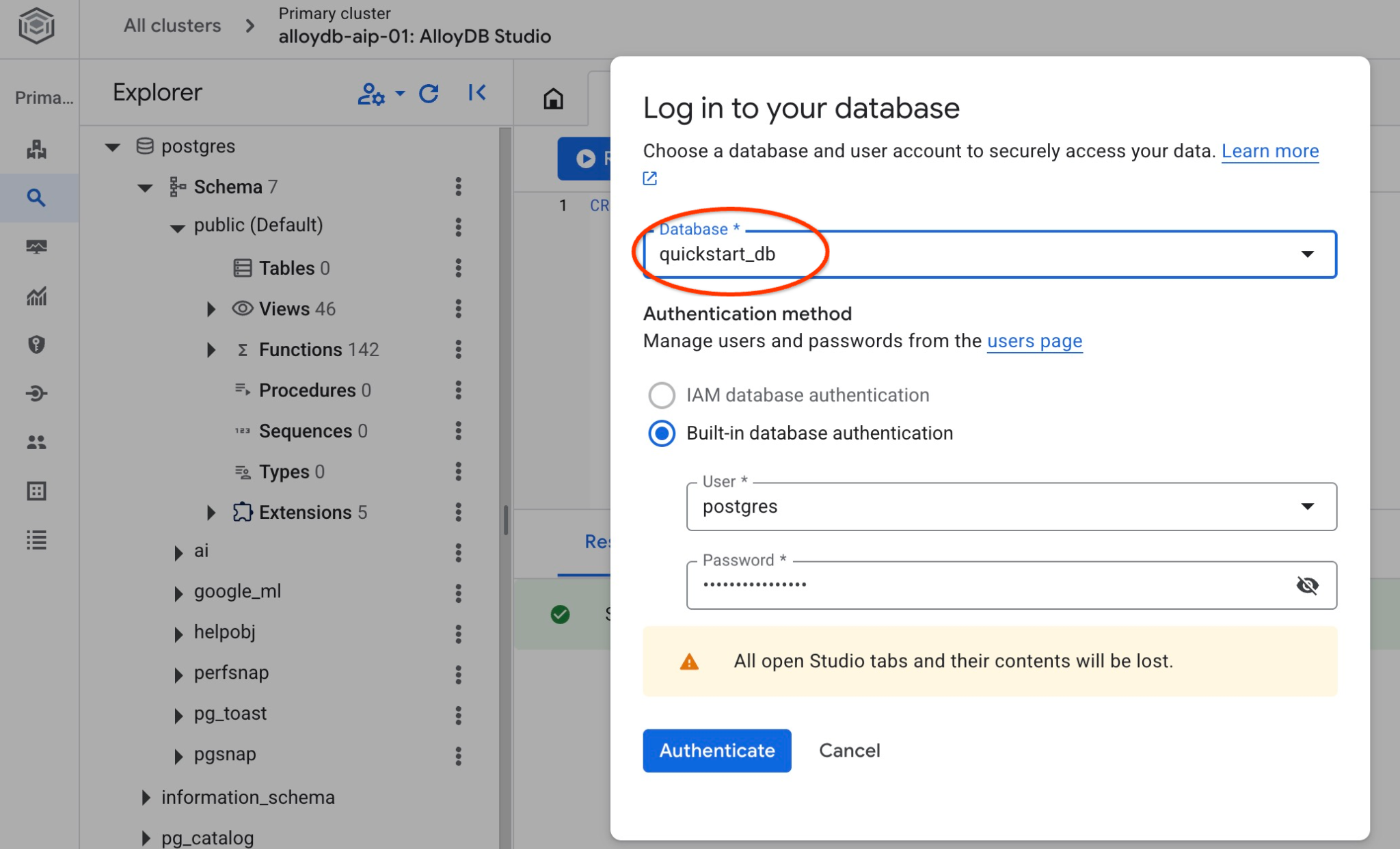1400x849 pixels.
Task: Click the Explorer vertical scrollbar
Action: point(505,520)
